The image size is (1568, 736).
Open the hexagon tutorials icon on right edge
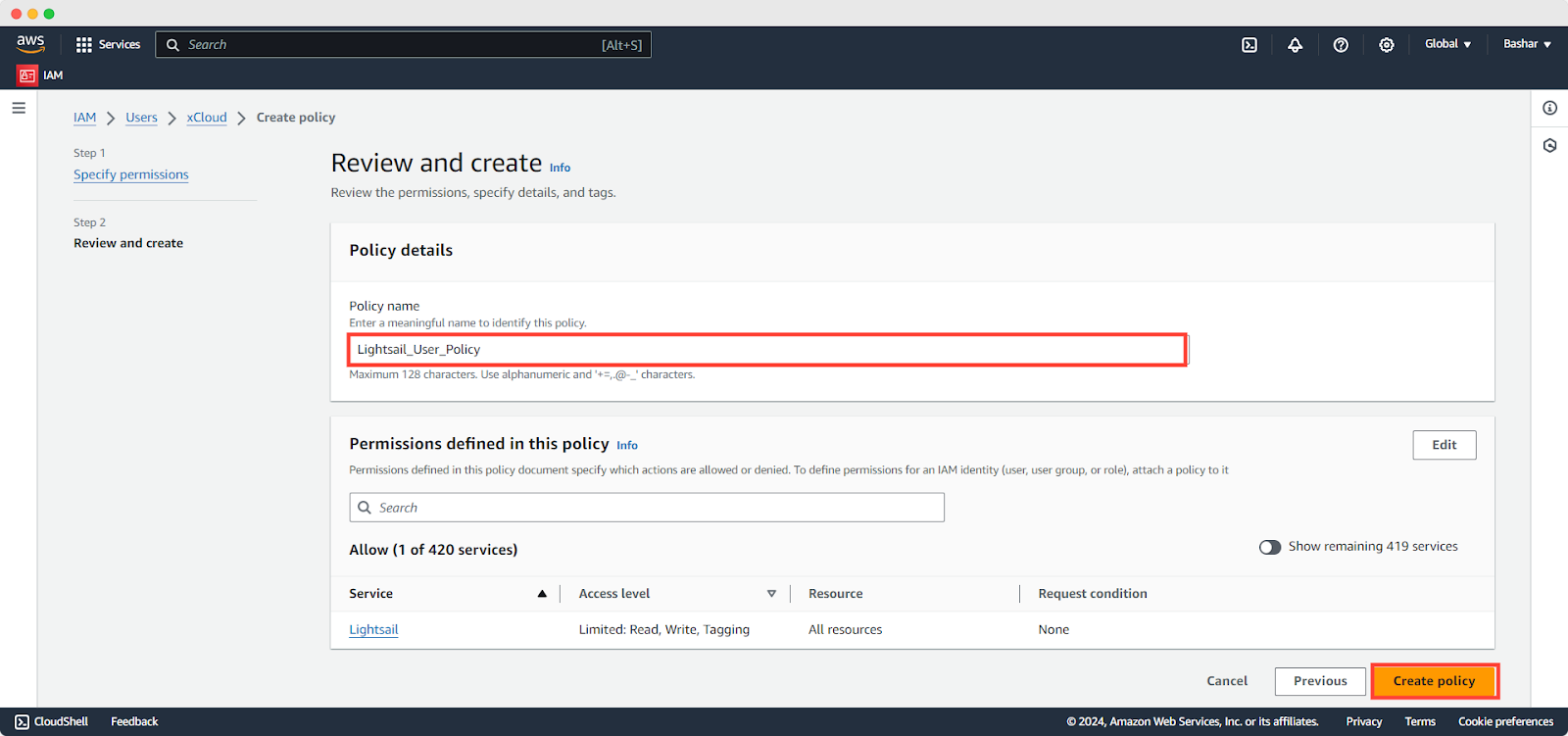tap(1549, 145)
